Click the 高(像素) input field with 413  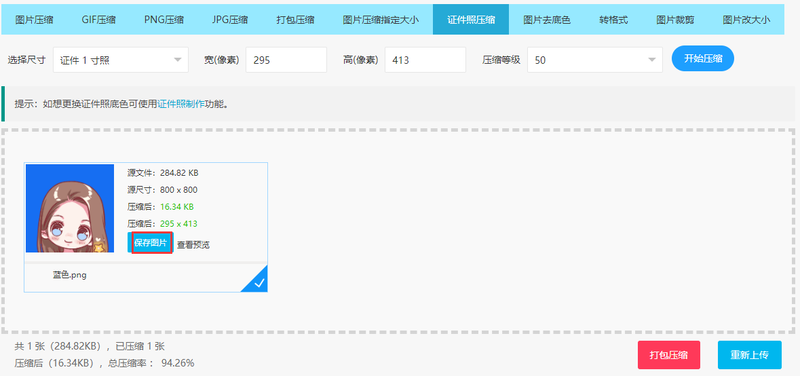426,60
